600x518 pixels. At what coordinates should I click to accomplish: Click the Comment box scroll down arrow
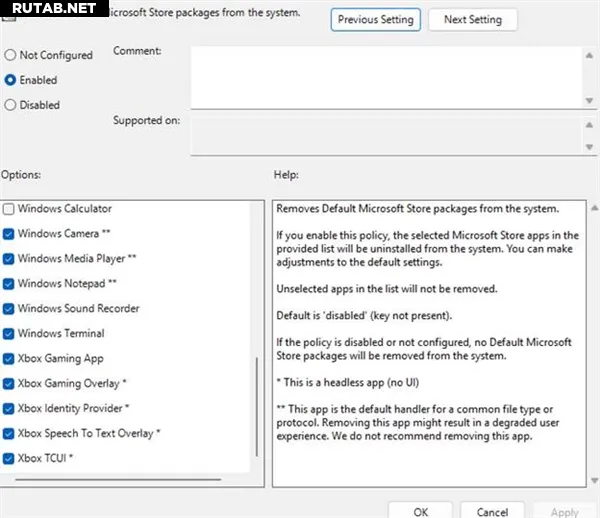point(589,101)
